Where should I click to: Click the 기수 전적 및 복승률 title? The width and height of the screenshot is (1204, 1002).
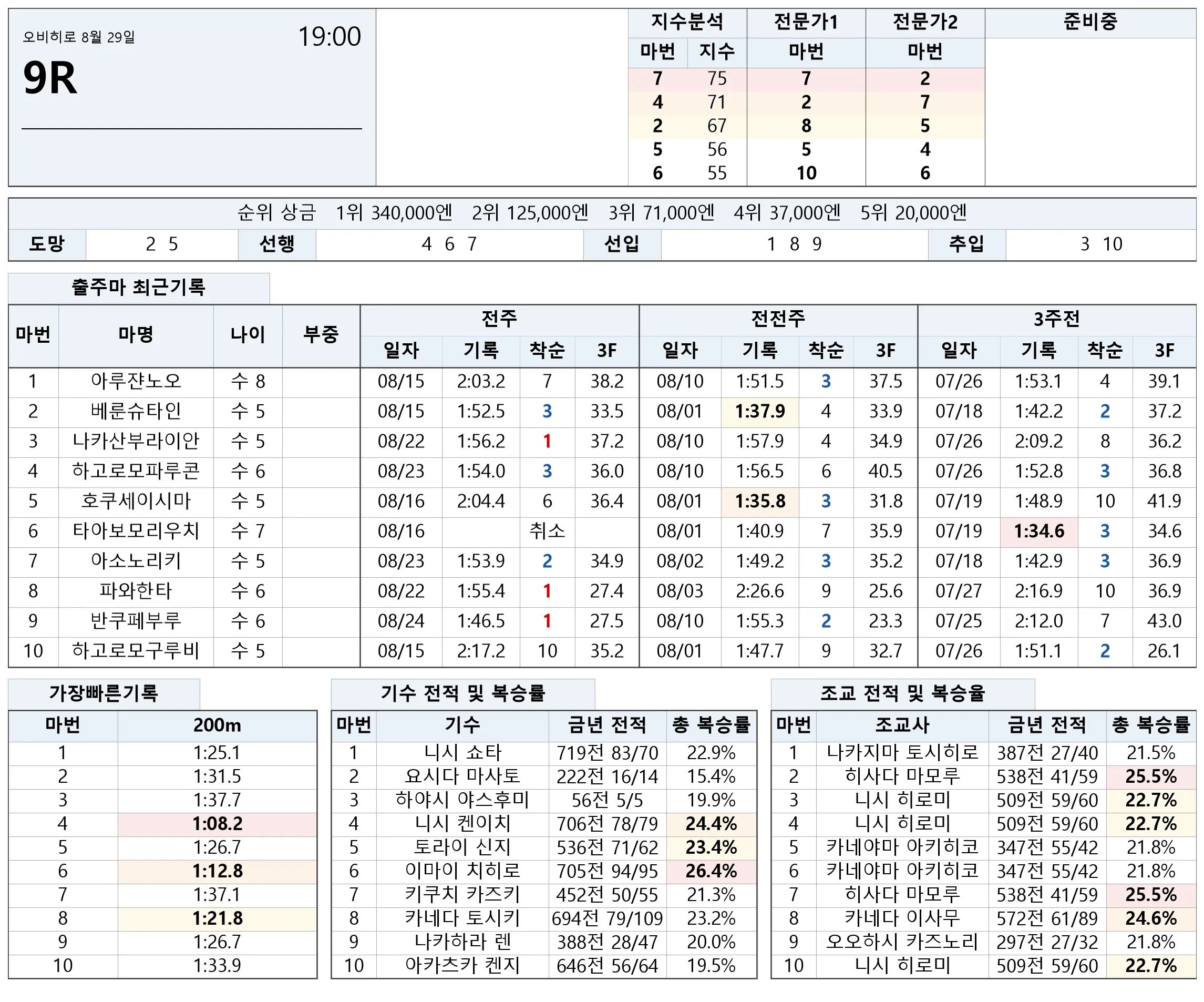(462, 694)
